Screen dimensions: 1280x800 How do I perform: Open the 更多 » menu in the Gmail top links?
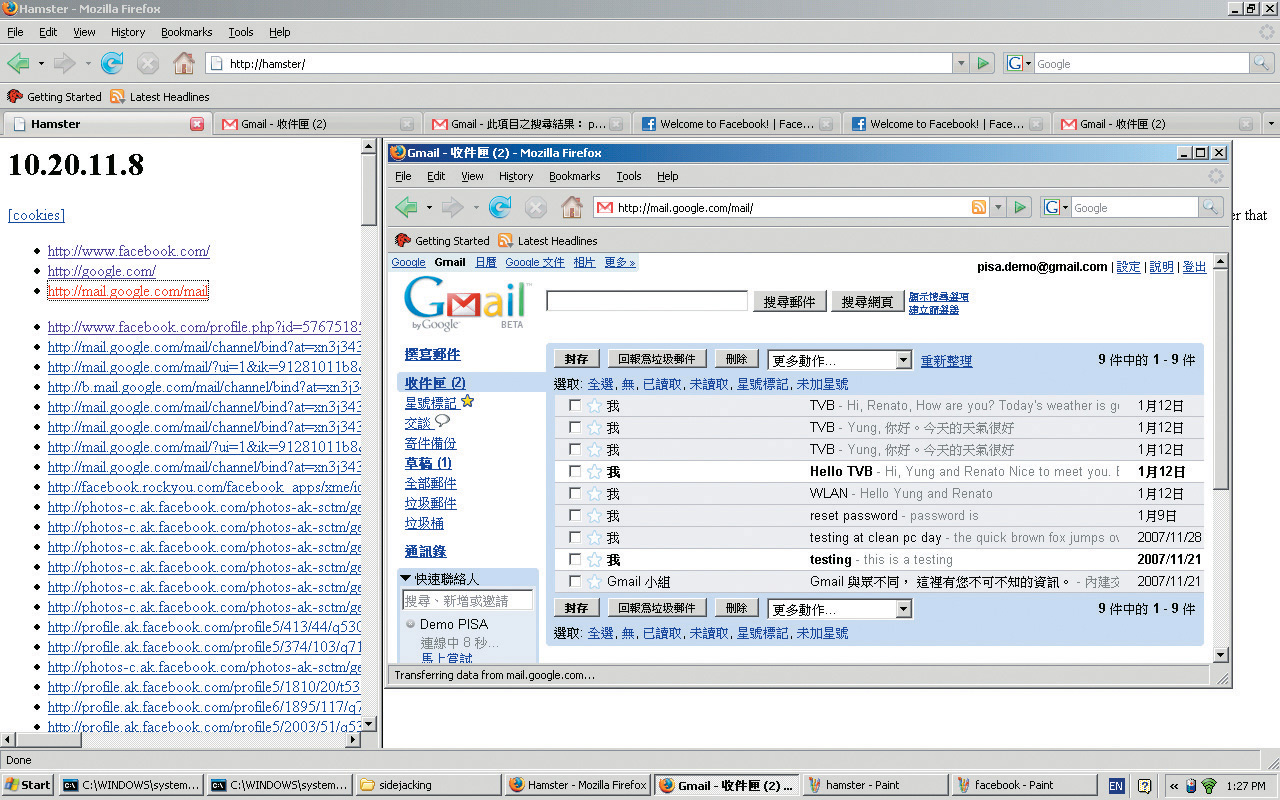620,263
